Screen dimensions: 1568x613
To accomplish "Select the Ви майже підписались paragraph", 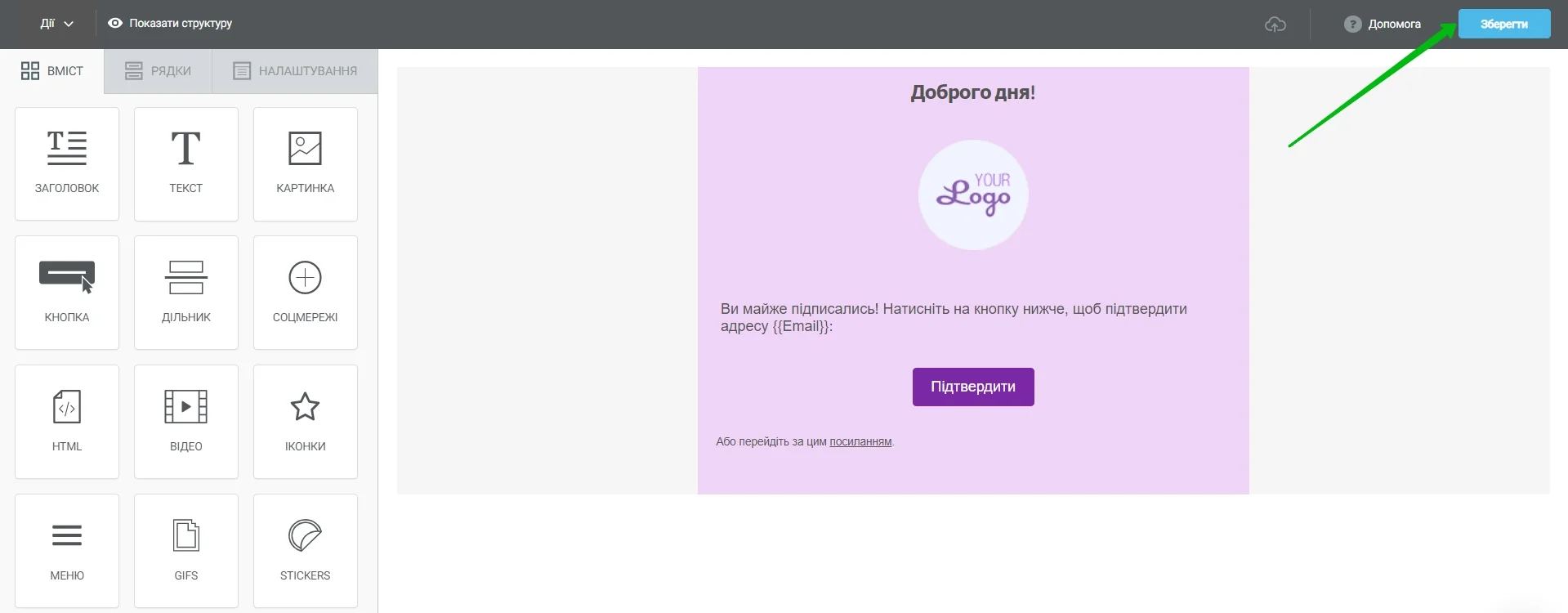I will [954, 317].
